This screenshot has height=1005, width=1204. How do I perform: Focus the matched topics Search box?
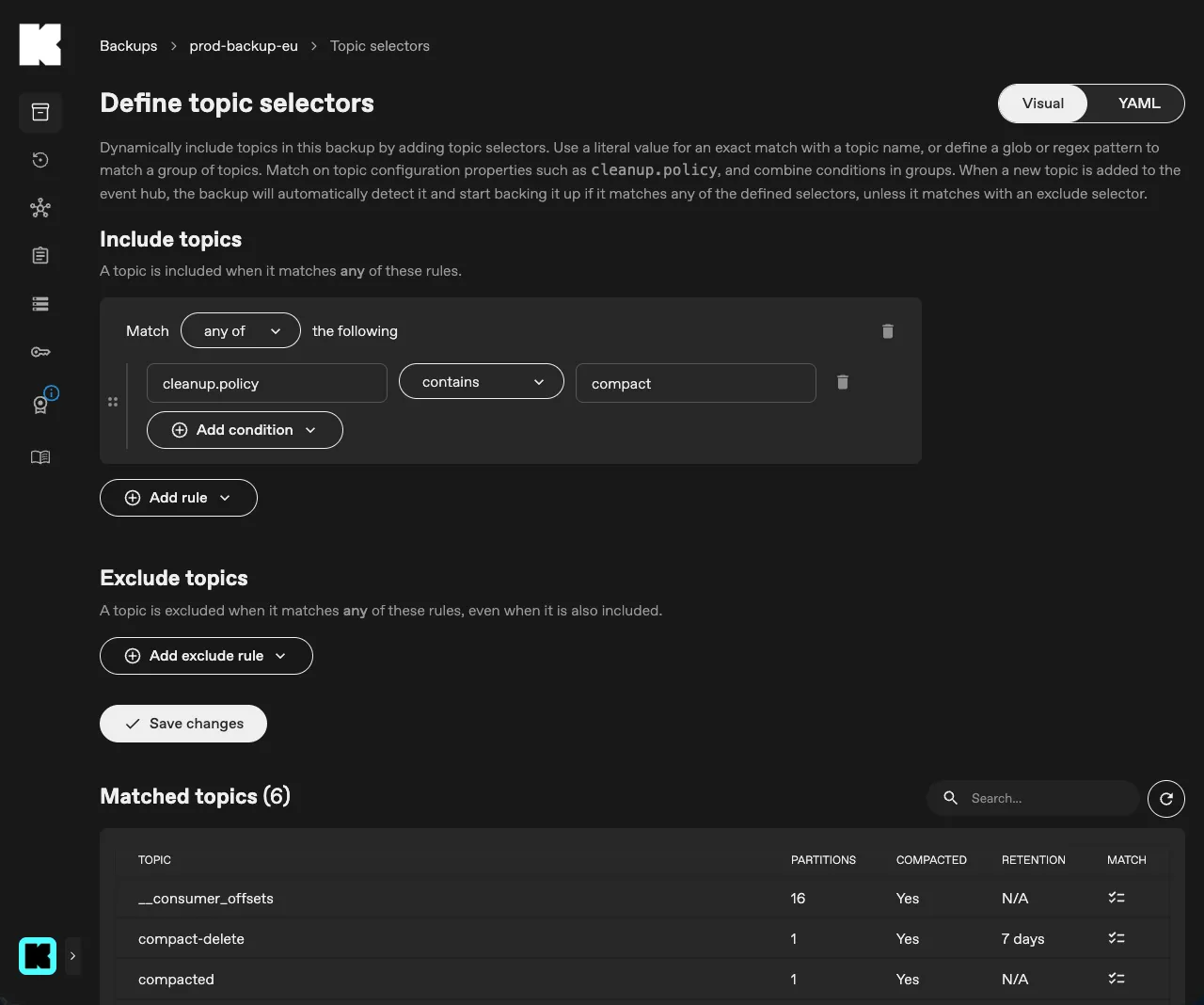[1034, 798]
